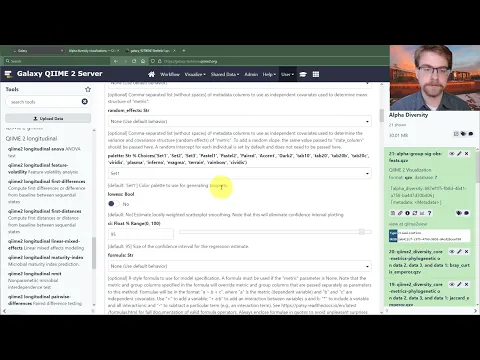Click history tags icon below Alpha Diversity
The height and width of the screenshot is (360, 480).
(463, 134)
